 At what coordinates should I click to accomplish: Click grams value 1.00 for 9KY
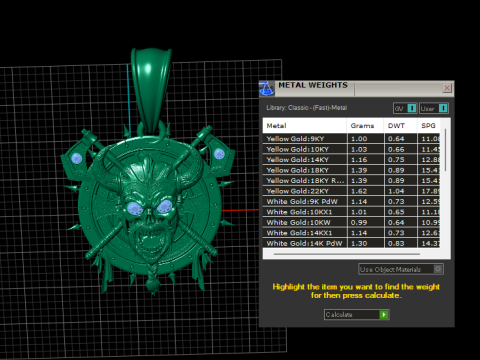click(x=359, y=139)
